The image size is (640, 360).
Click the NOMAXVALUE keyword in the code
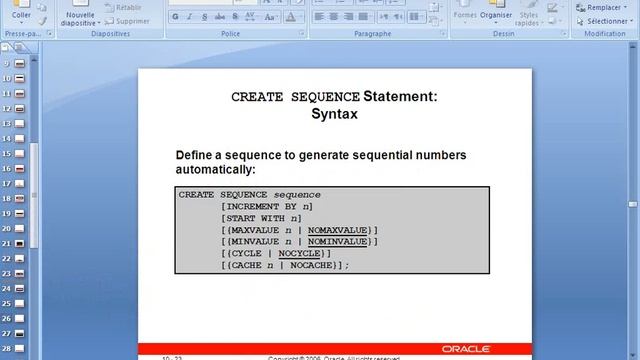[x=338, y=230]
